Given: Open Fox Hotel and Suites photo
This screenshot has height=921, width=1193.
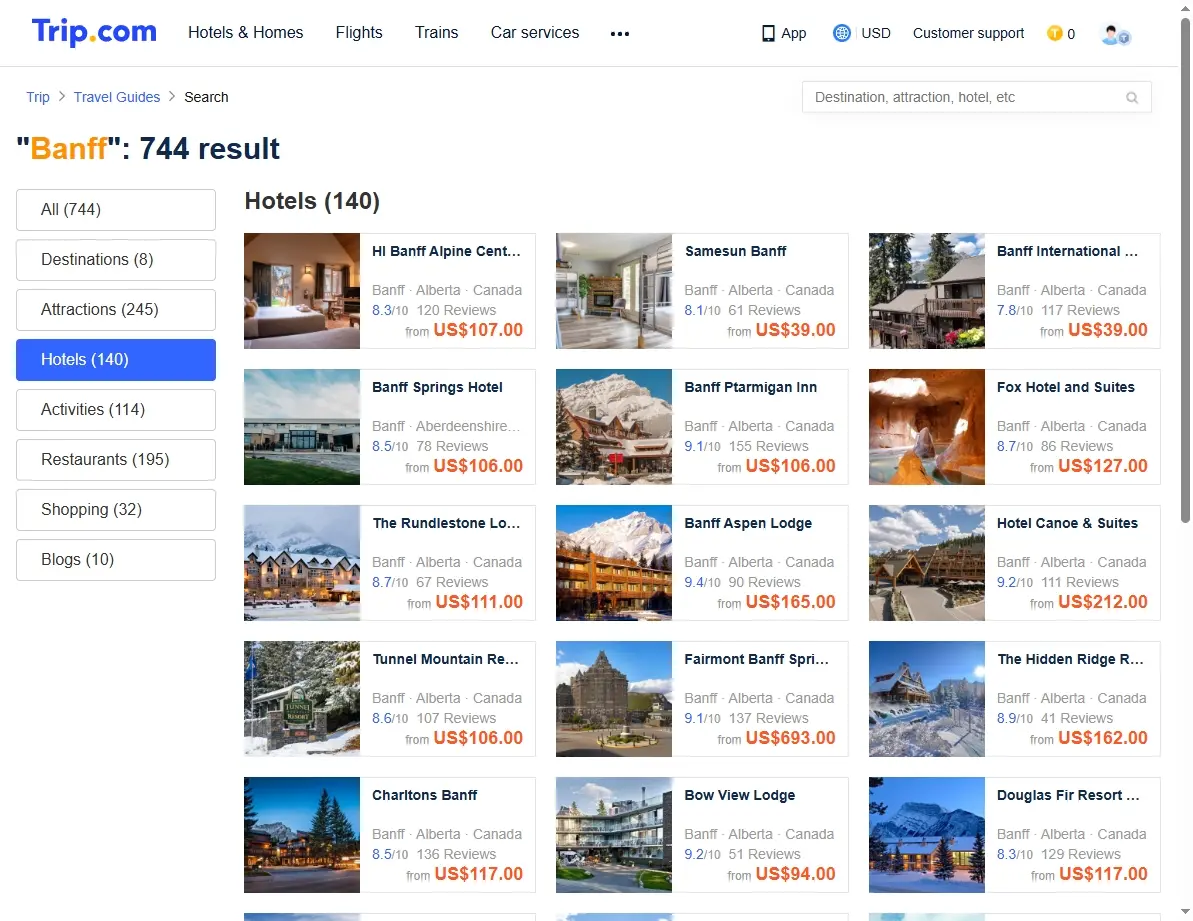Looking at the screenshot, I should [927, 427].
